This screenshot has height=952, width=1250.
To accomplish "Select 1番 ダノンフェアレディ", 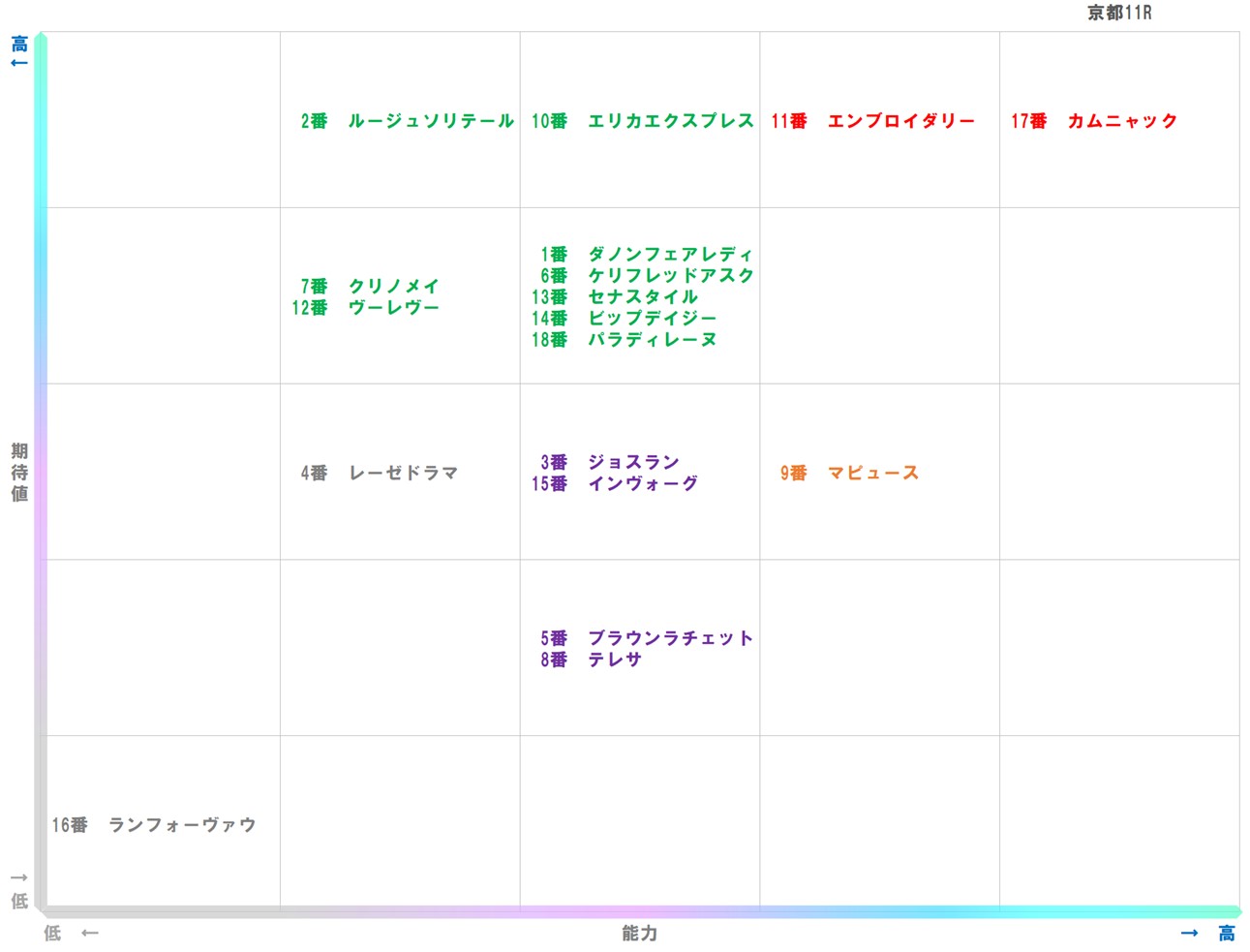I will pos(646,254).
